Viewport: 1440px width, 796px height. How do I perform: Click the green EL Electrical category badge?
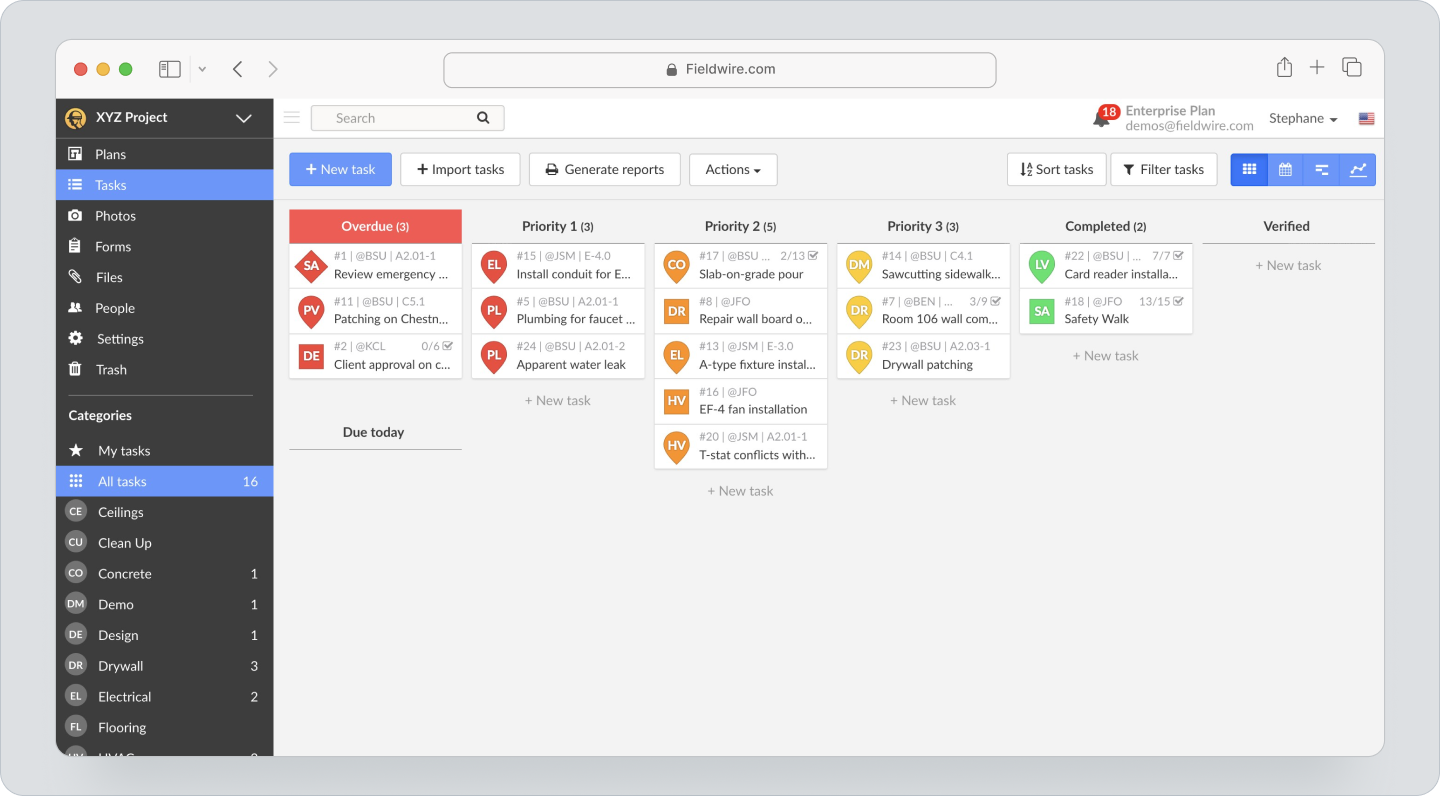[x=75, y=696]
